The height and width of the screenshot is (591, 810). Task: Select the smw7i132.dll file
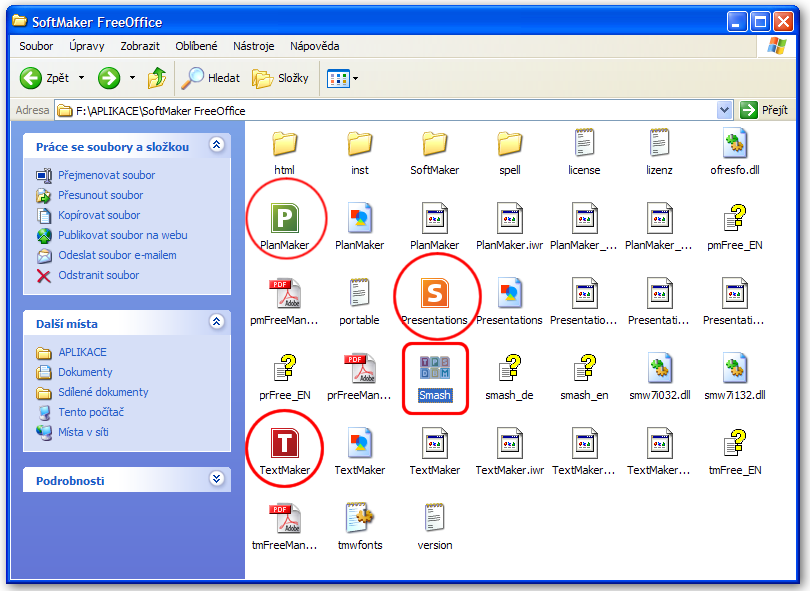tap(735, 376)
